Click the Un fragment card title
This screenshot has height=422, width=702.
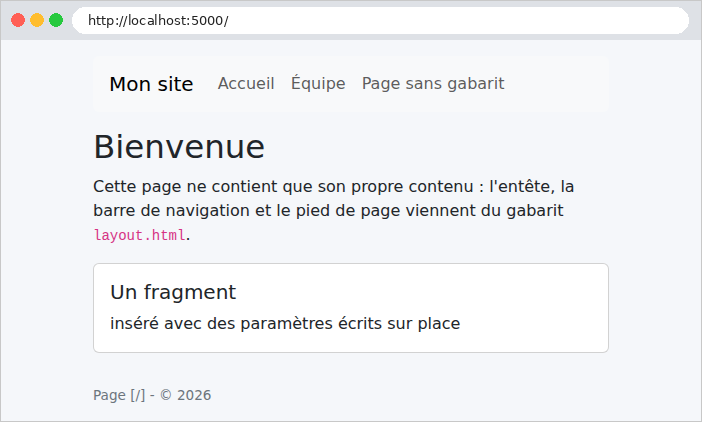pyautogui.click(x=173, y=292)
